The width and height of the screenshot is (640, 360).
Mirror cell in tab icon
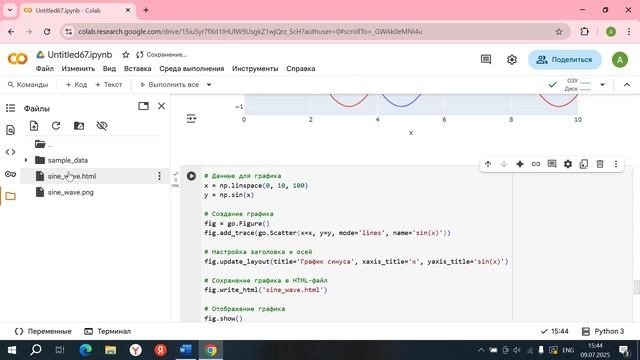(x=584, y=164)
